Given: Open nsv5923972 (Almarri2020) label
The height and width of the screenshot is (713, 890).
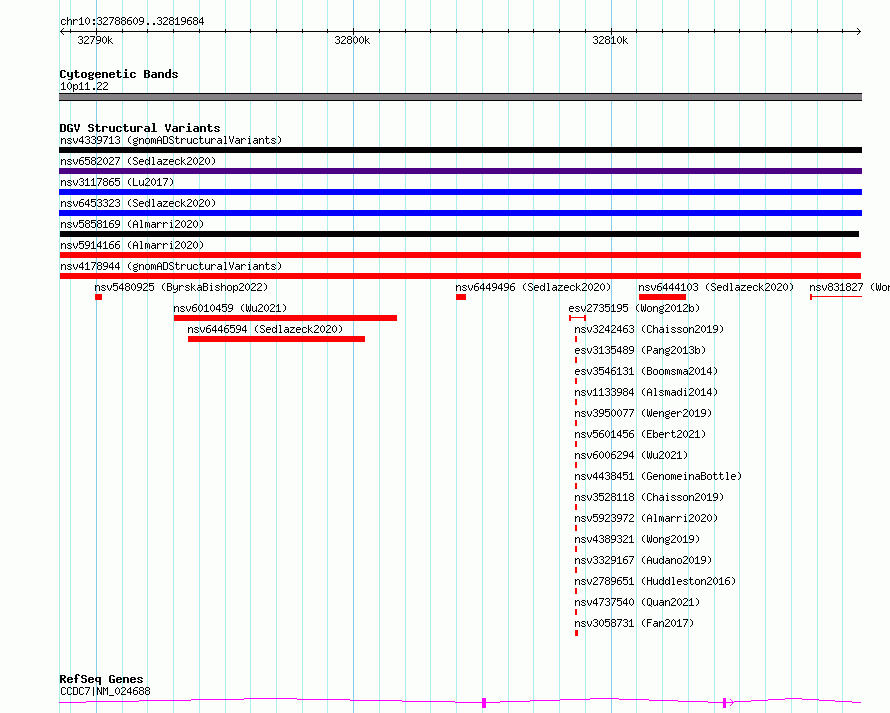Looking at the screenshot, I should [x=646, y=518].
